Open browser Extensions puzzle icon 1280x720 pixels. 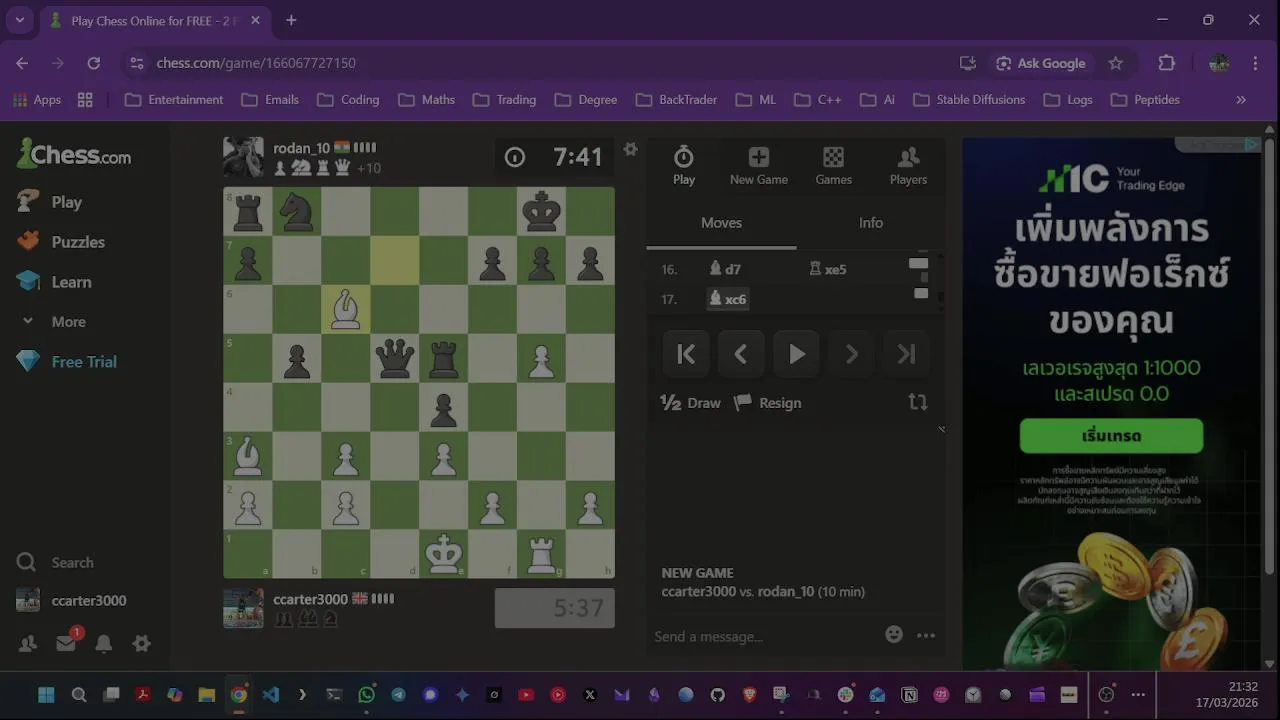tap(1166, 63)
